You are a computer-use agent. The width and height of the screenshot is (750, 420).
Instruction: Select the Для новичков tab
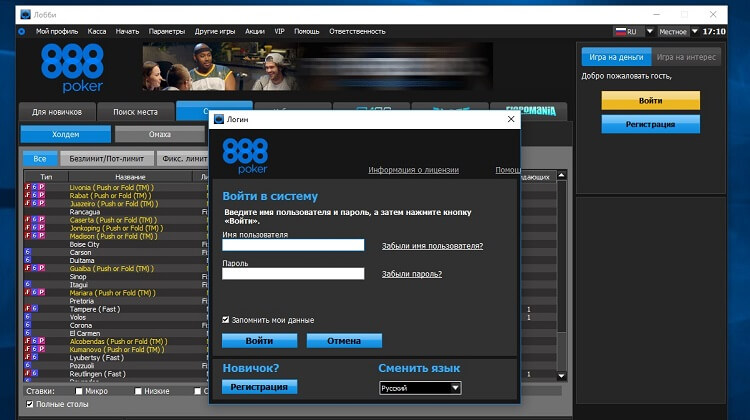click(57, 112)
